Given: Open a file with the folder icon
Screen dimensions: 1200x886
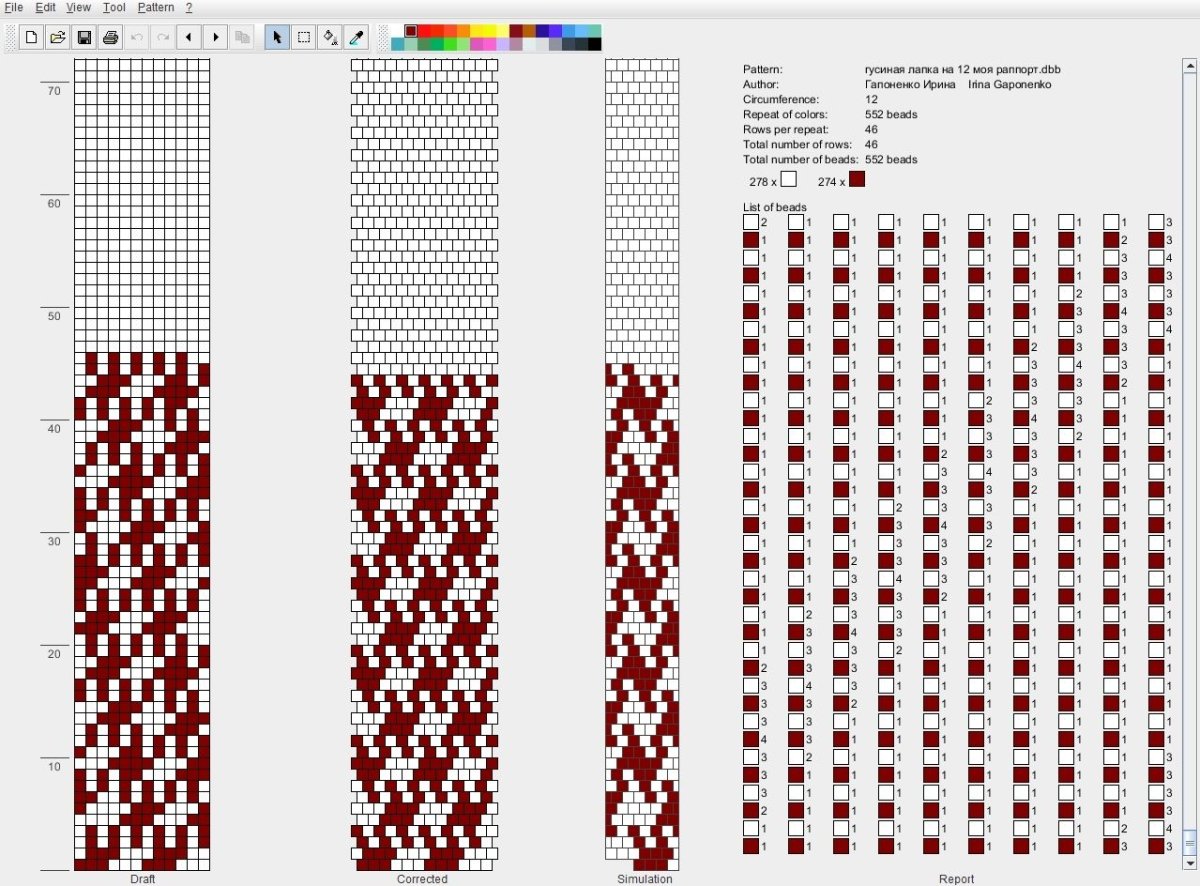Looking at the screenshot, I should point(58,38).
